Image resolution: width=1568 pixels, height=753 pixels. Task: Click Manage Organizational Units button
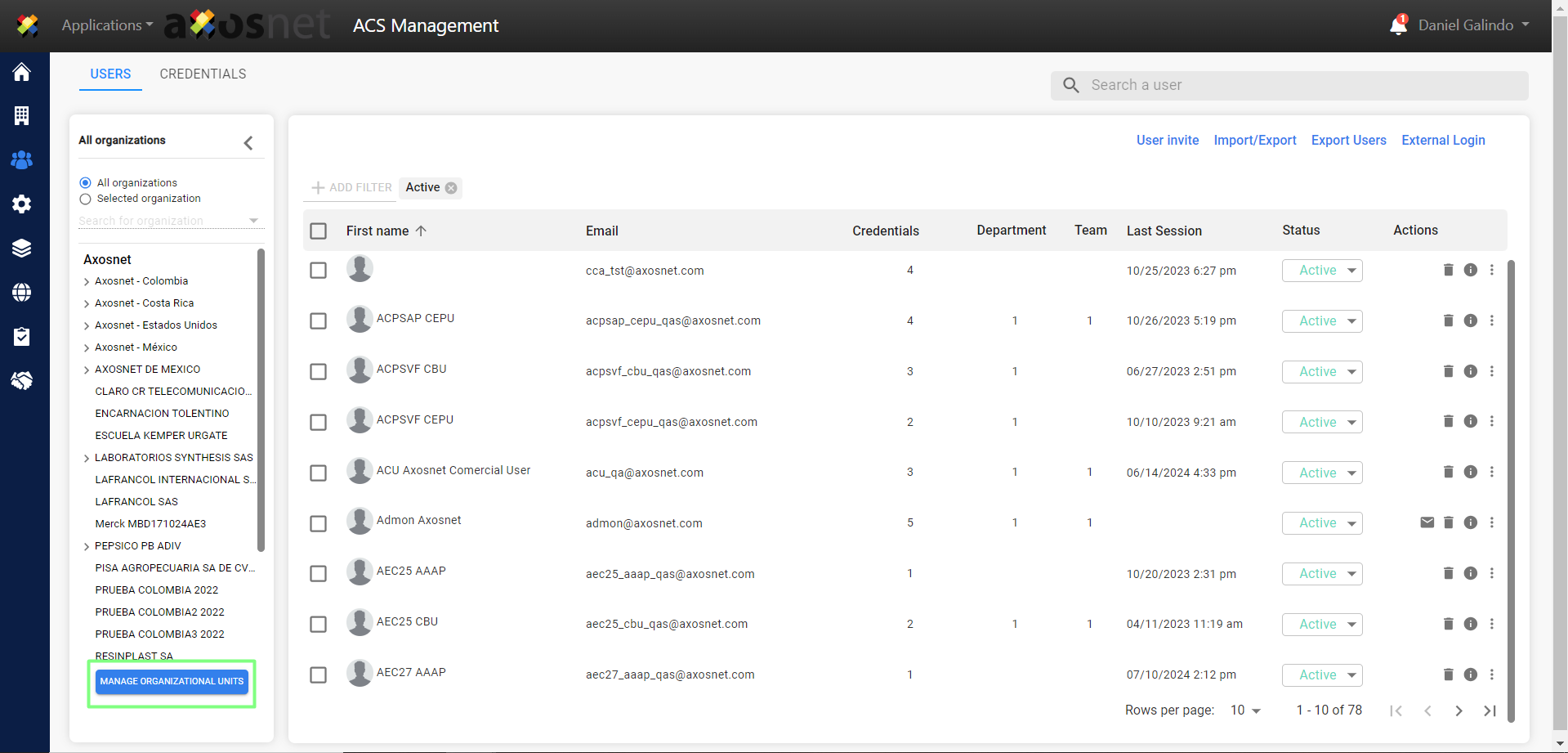pyautogui.click(x=172, y=681)
